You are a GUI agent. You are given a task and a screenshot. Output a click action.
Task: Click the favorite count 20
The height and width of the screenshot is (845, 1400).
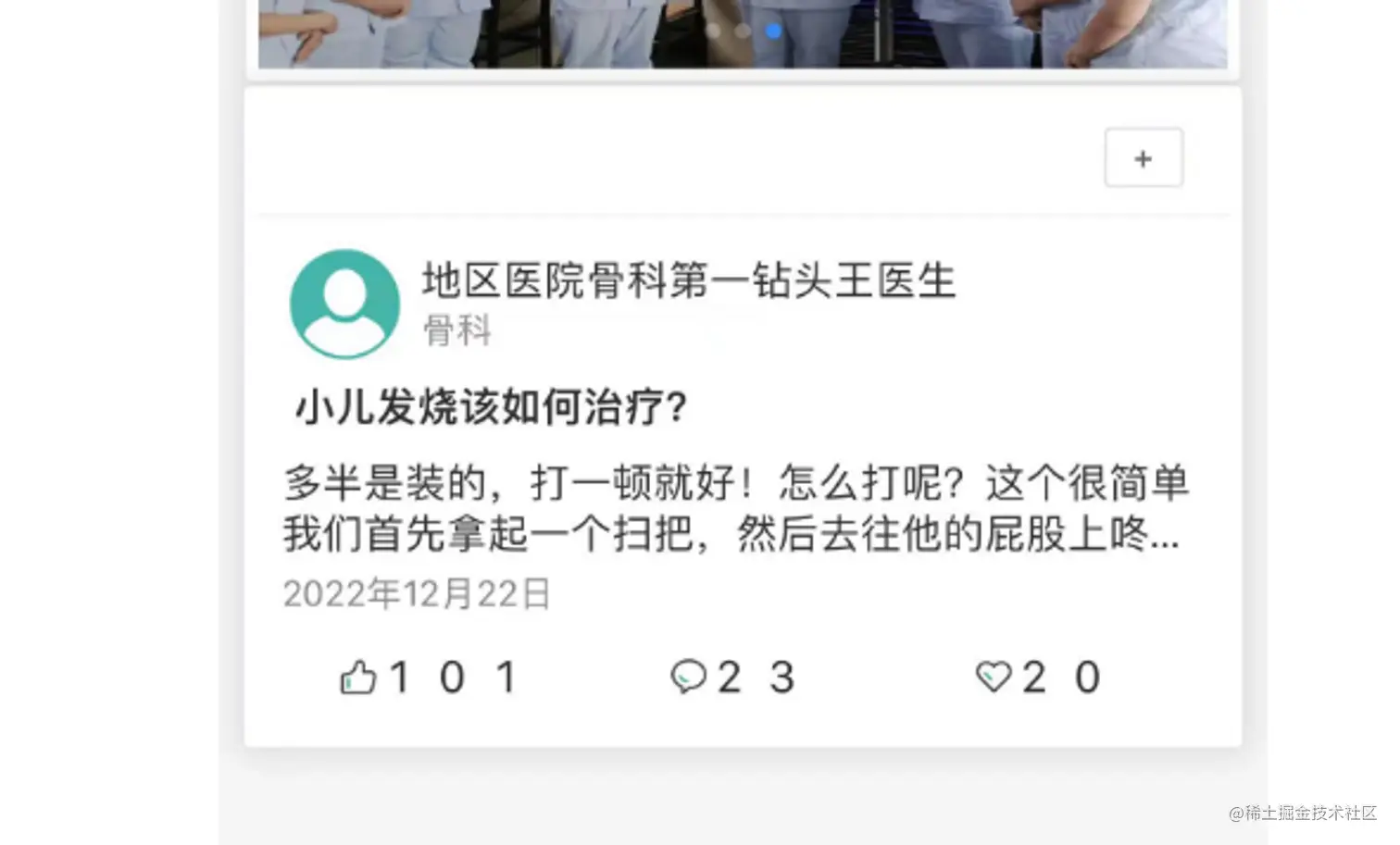point(1061,677)
